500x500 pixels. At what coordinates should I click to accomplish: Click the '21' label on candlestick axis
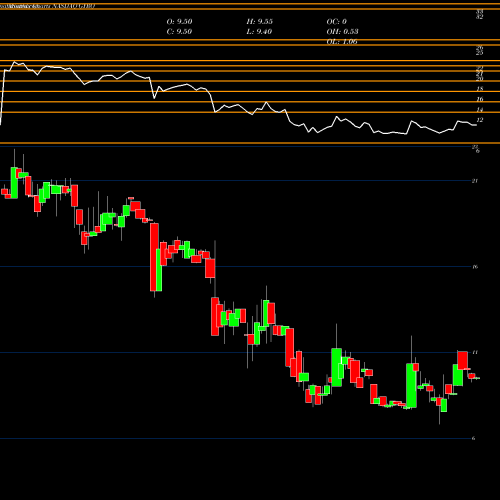pos(475,181)
